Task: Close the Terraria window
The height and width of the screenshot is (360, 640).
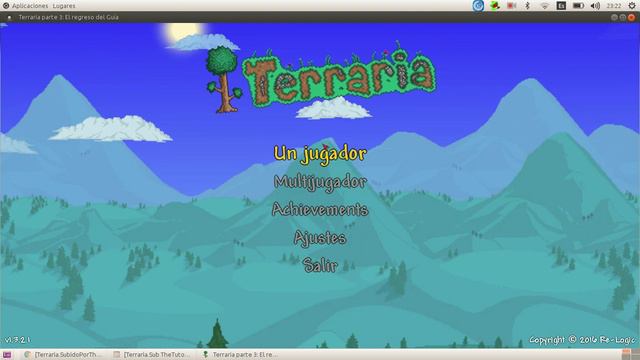Action: [x=631, y=17]
